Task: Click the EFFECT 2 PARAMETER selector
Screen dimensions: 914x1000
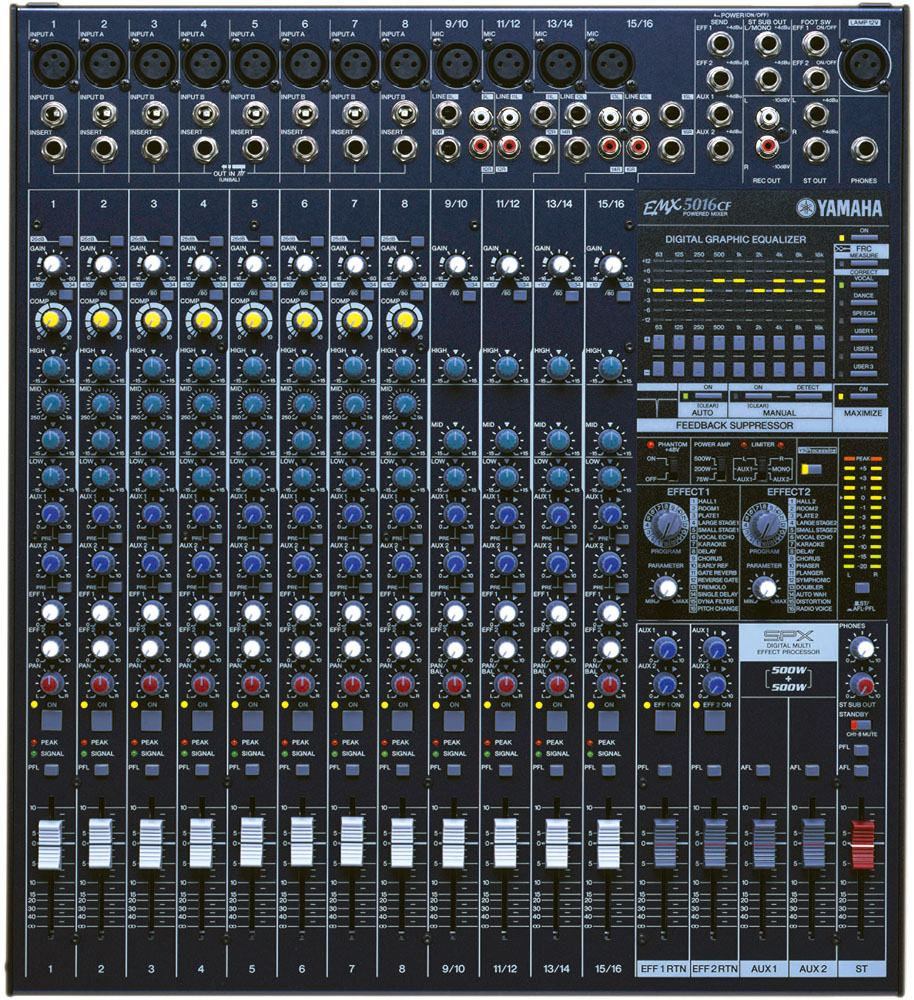Action: (x=763, y=586)
